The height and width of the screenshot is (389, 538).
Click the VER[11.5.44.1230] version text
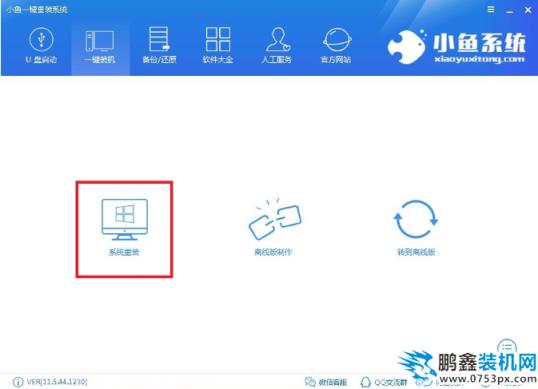click(57, 381)
